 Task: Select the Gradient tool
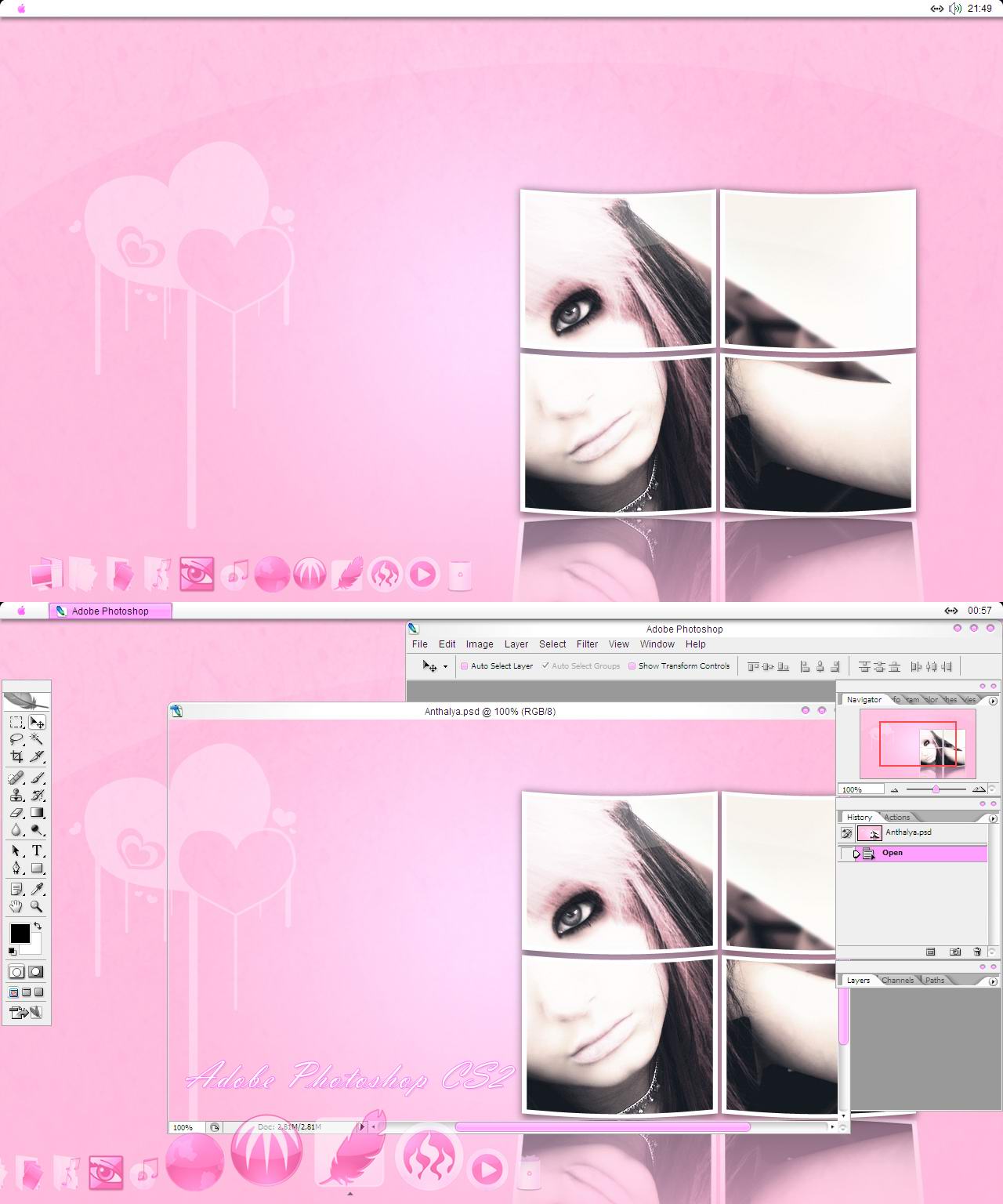(x=37, y=813)
